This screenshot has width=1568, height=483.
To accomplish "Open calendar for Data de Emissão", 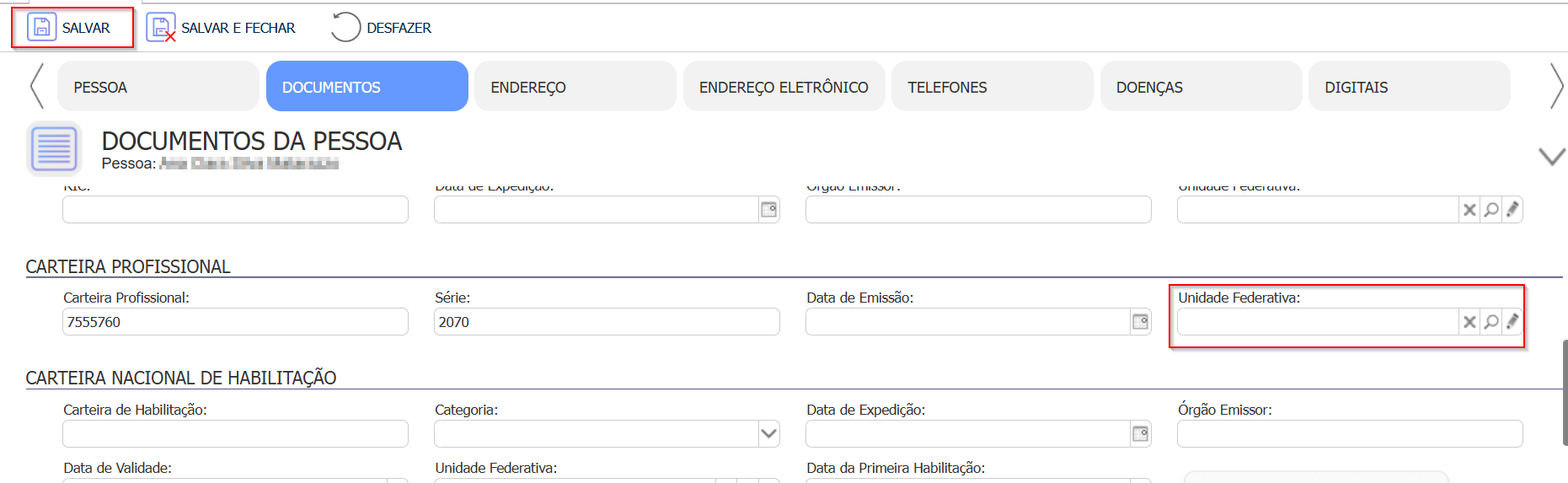I will click(1140, 322).
